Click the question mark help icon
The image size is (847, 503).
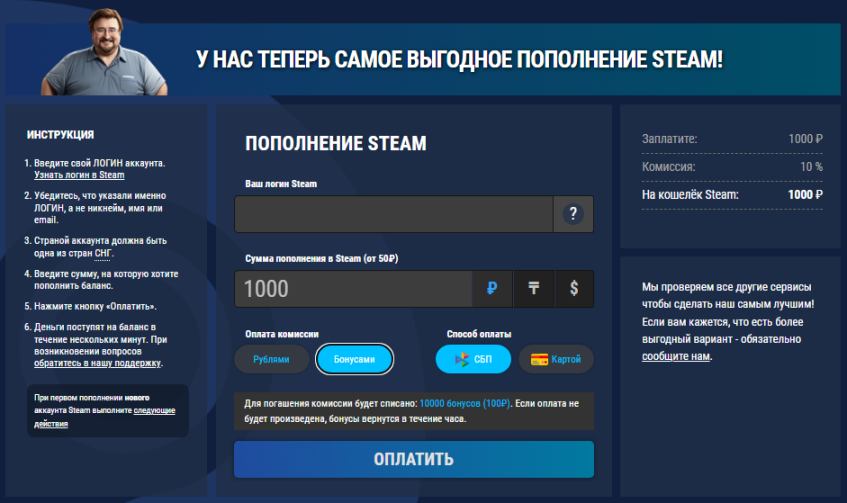[x=573, y=214]
